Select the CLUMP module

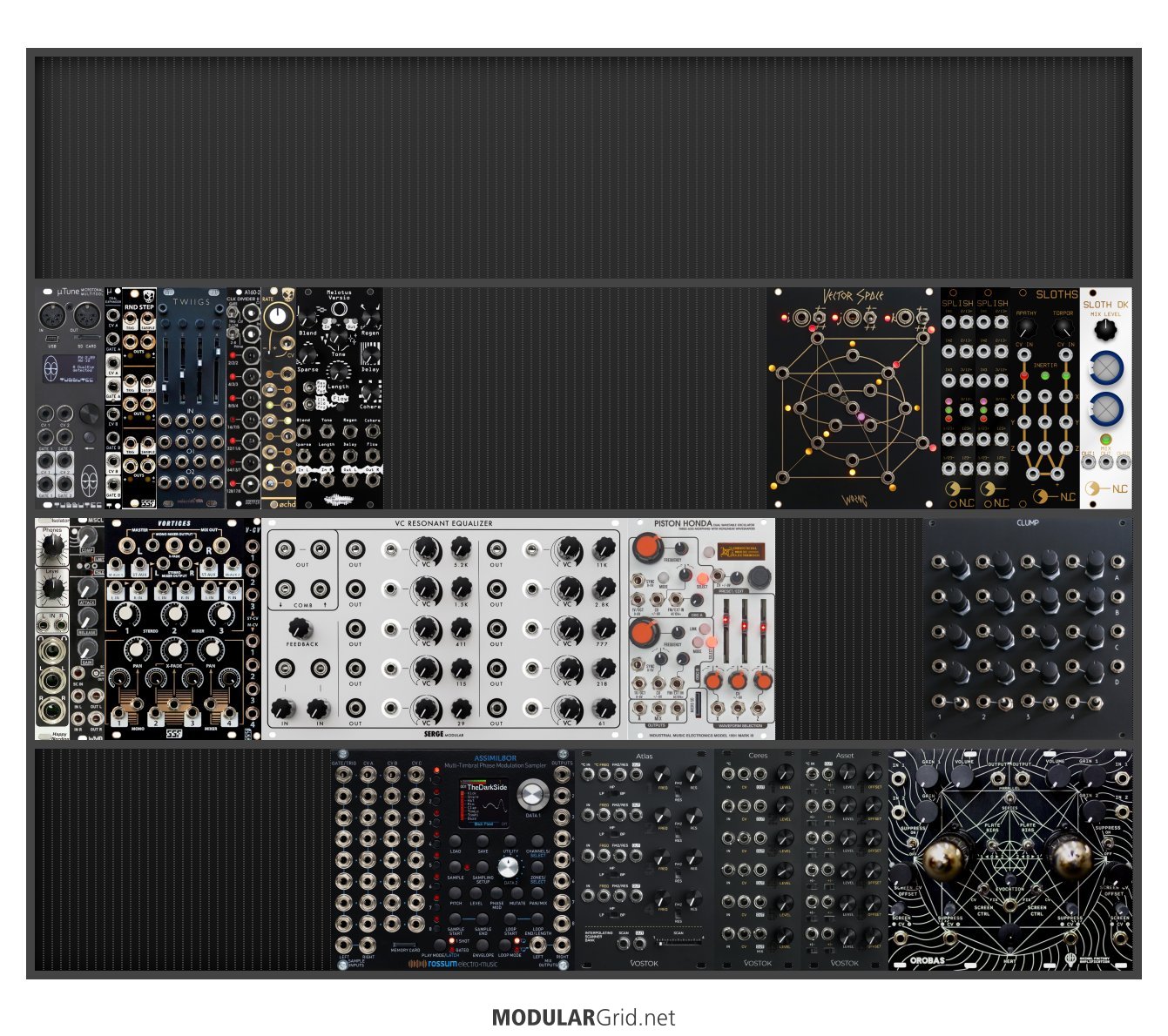point(1028,629)
